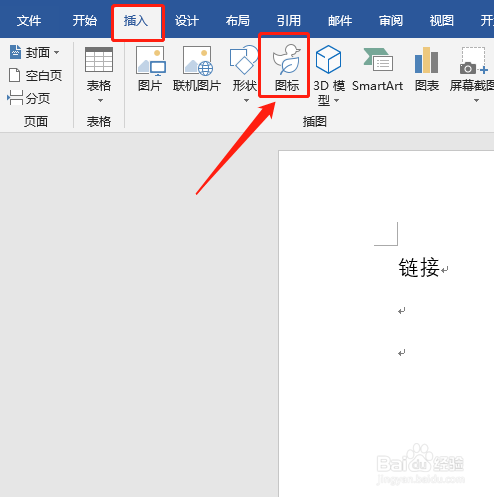Place cursor on second empty paragraph mark

click(x=402, y=352)
